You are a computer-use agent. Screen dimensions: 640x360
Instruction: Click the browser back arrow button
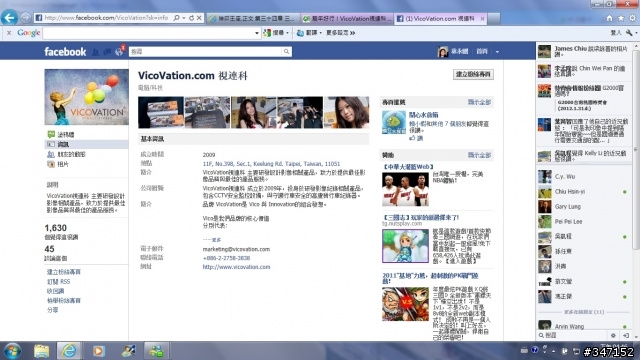click(9, 18)
